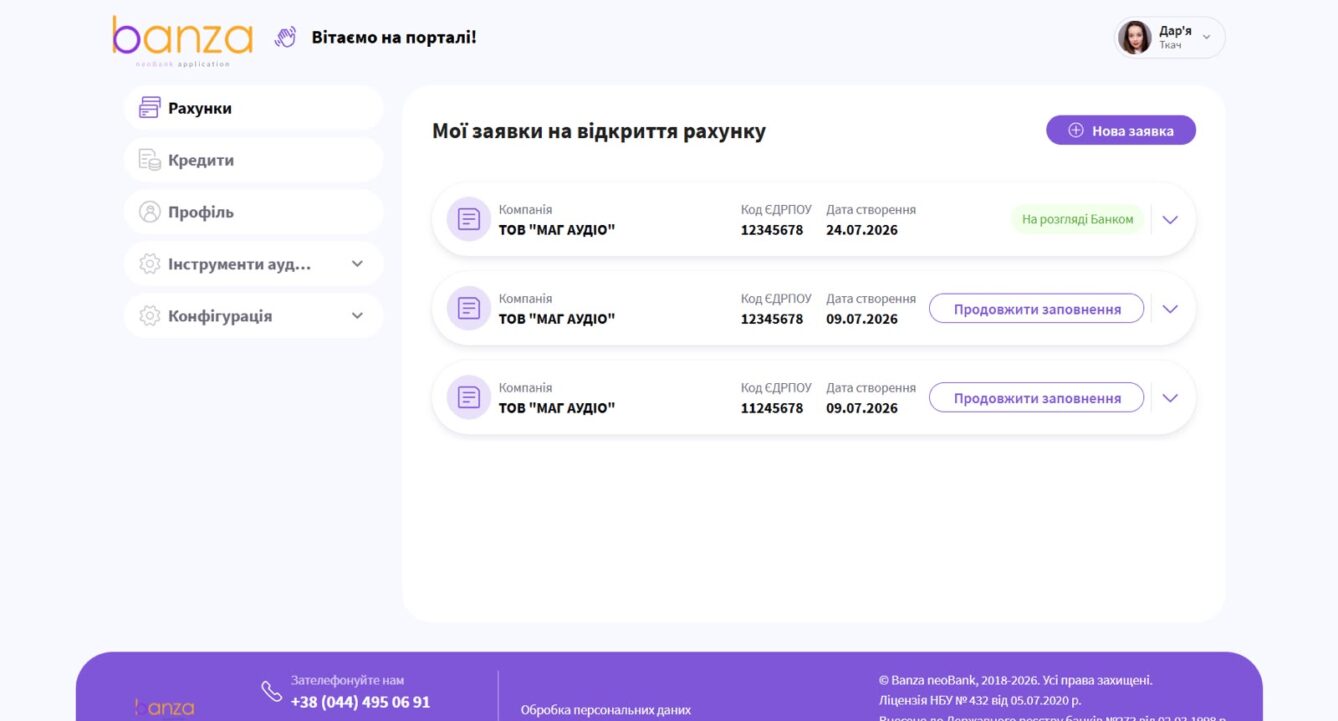
Task: Expand the 12345678 application dated 09.07.2026
Action: pyautogui.click(x=1170, y=308)
